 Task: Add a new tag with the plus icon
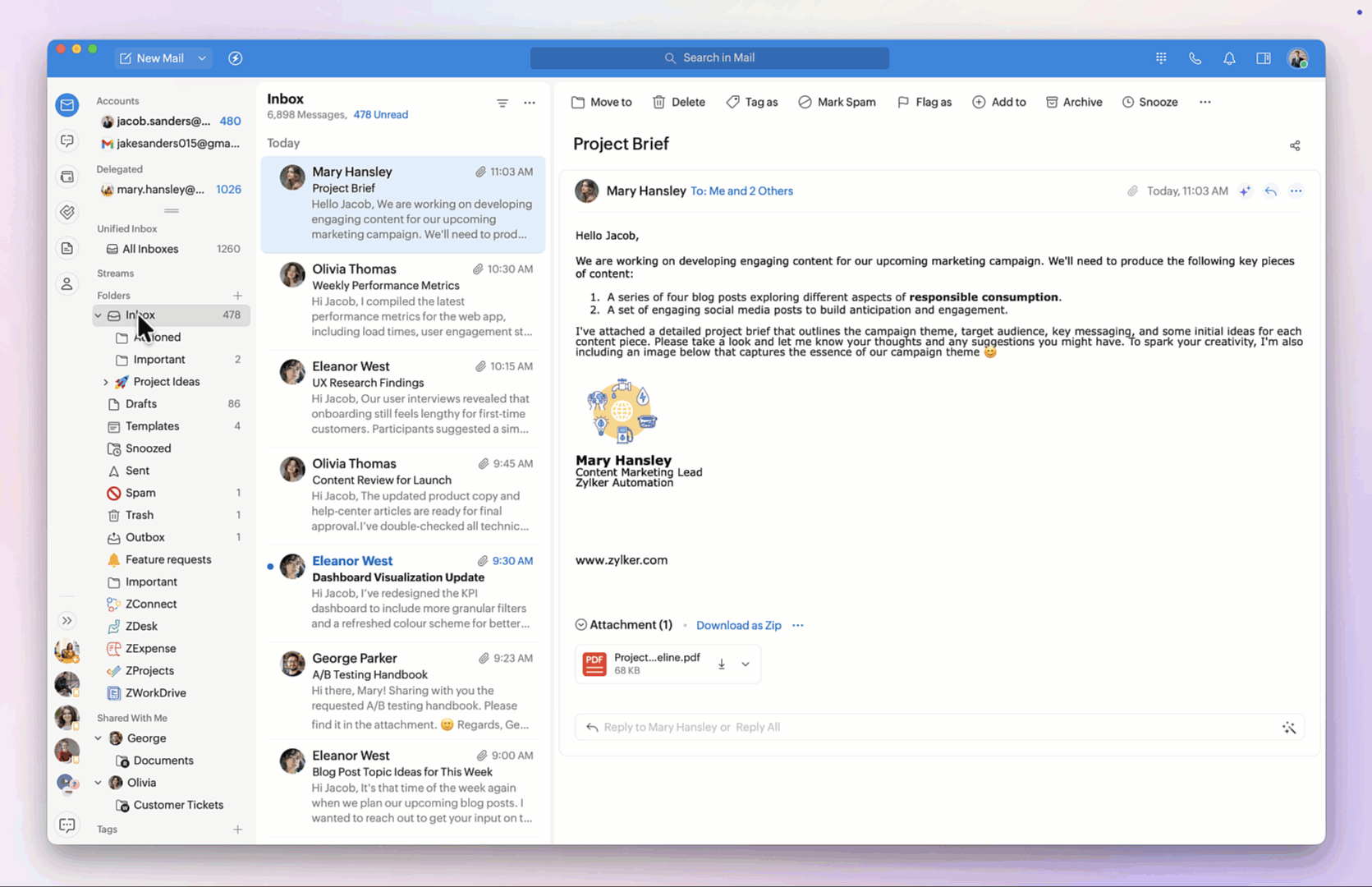(237, 830)
